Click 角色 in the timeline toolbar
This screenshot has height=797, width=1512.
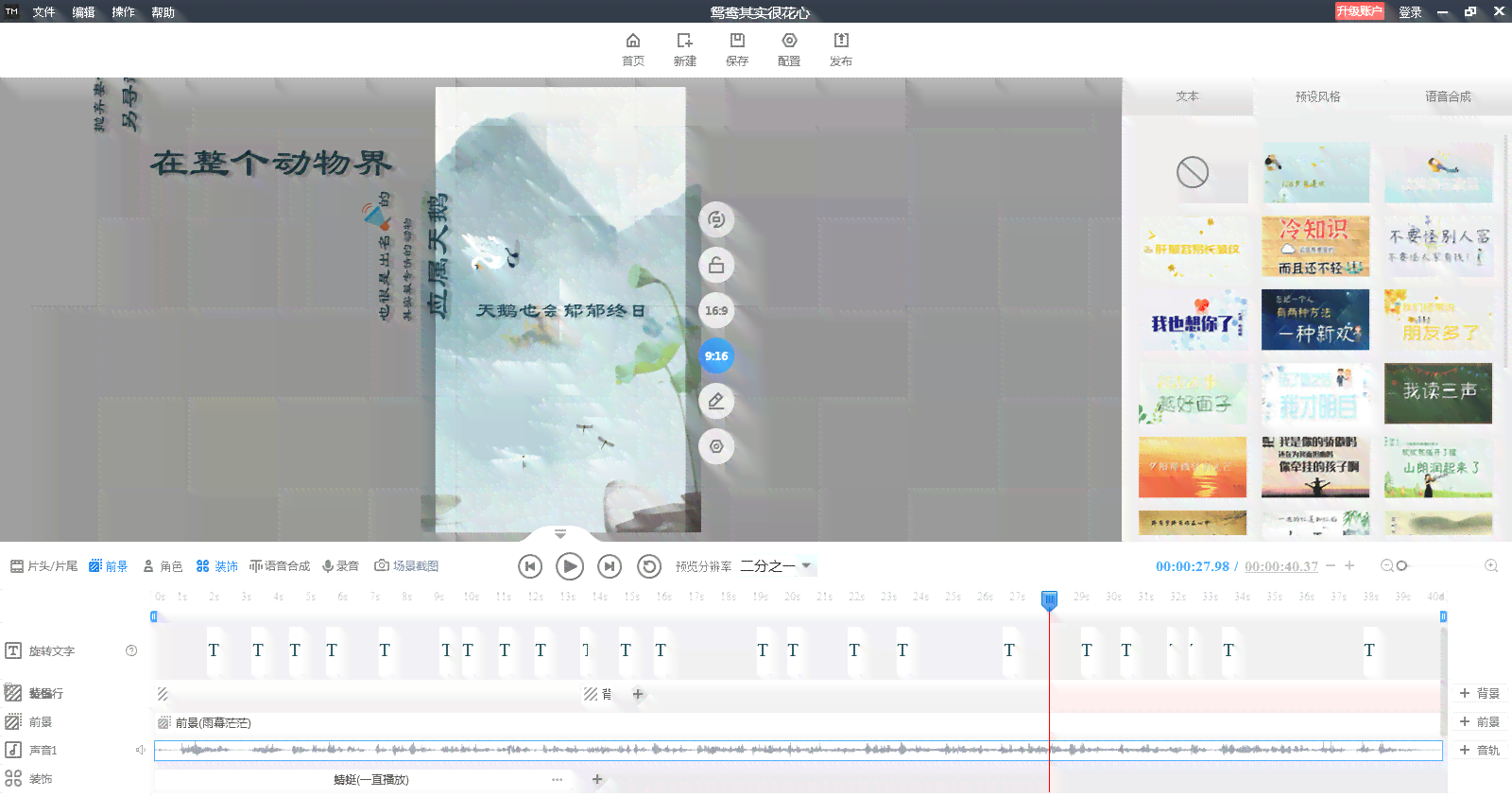163,566
